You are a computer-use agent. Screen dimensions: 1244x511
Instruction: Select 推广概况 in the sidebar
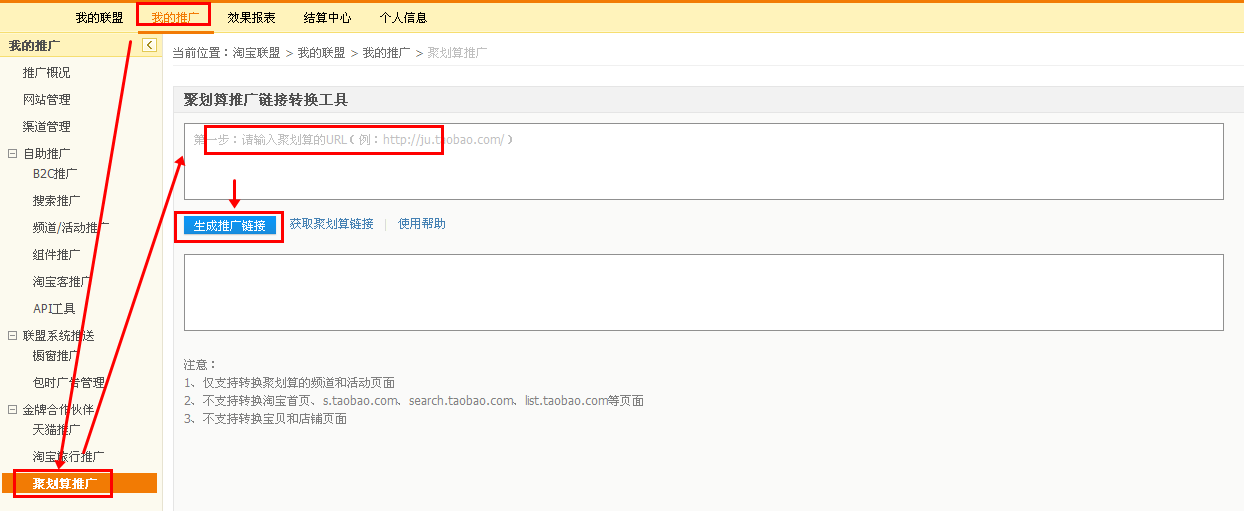47,73
